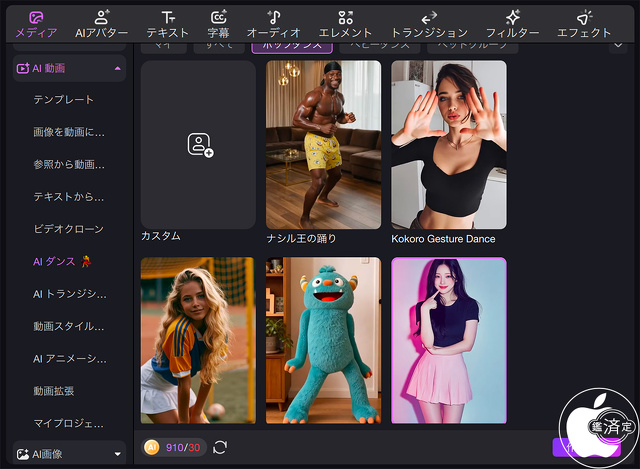Screen dimensions: 640x469
Task: Switch to the テキスト tab
Action: pos(167,24)
